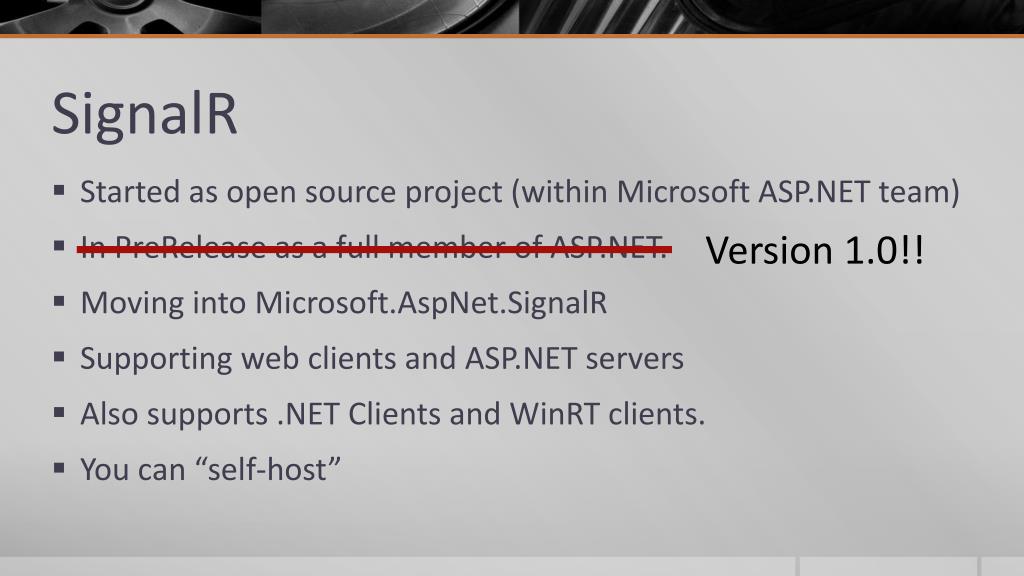1024x576 pixels.
Task: Click the '(within Microsoft ASP.NET team)' phrase
Action: click(x=735, y=192)
